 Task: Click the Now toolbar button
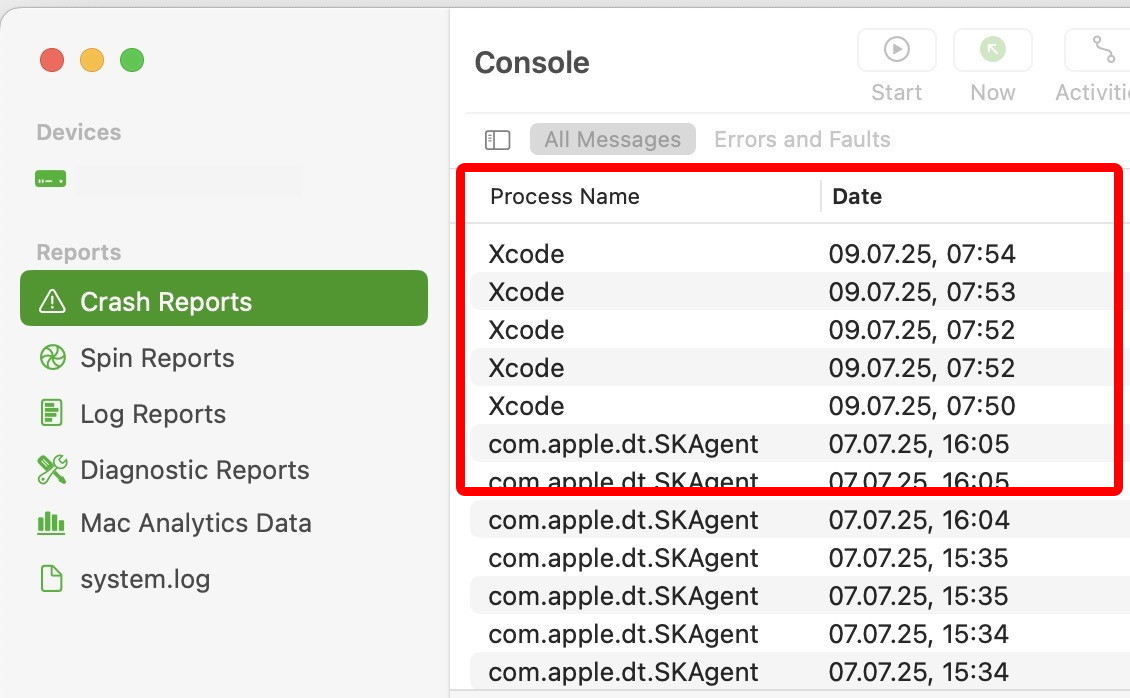[x=992, y=50]
